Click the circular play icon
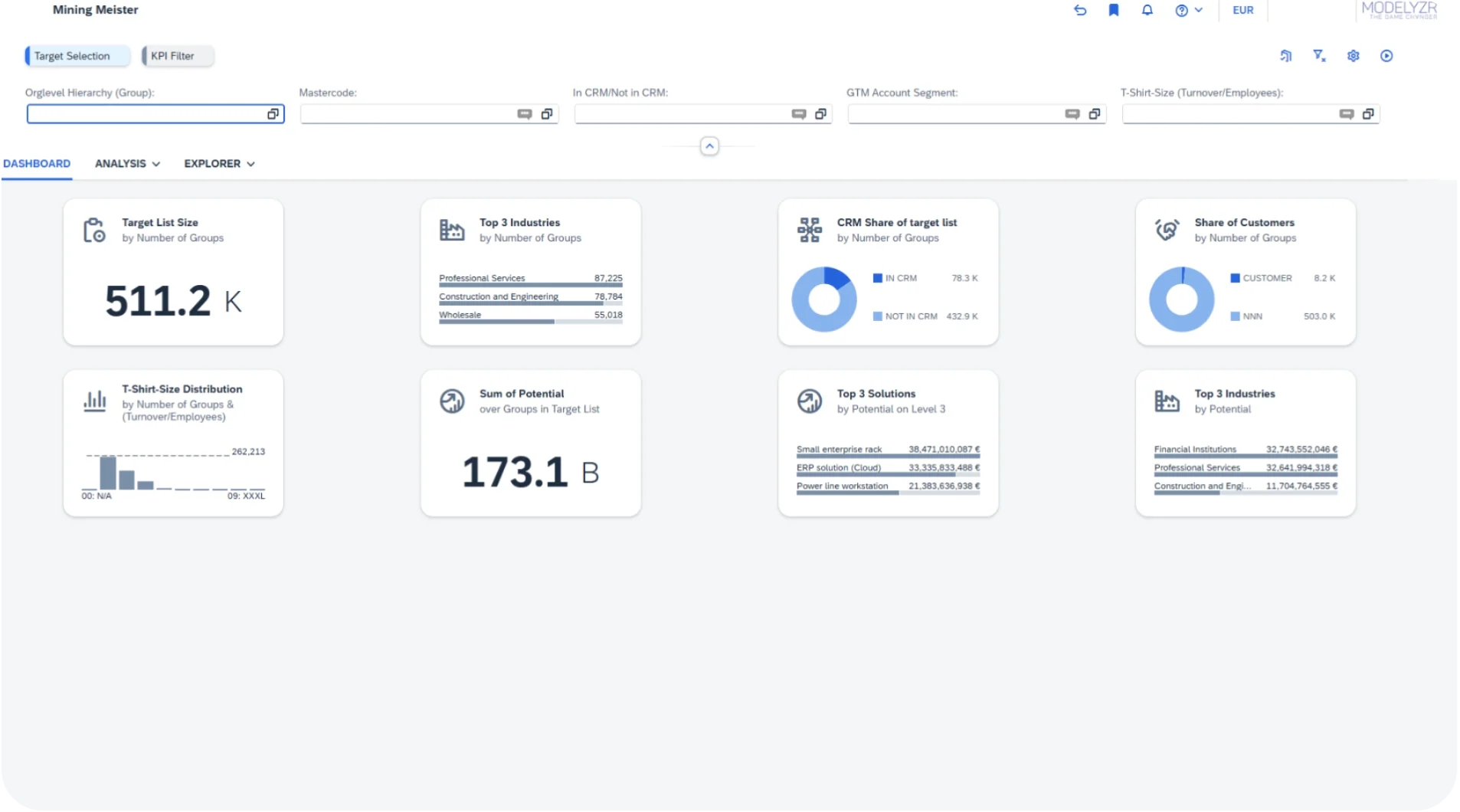 coord(1386,56)
